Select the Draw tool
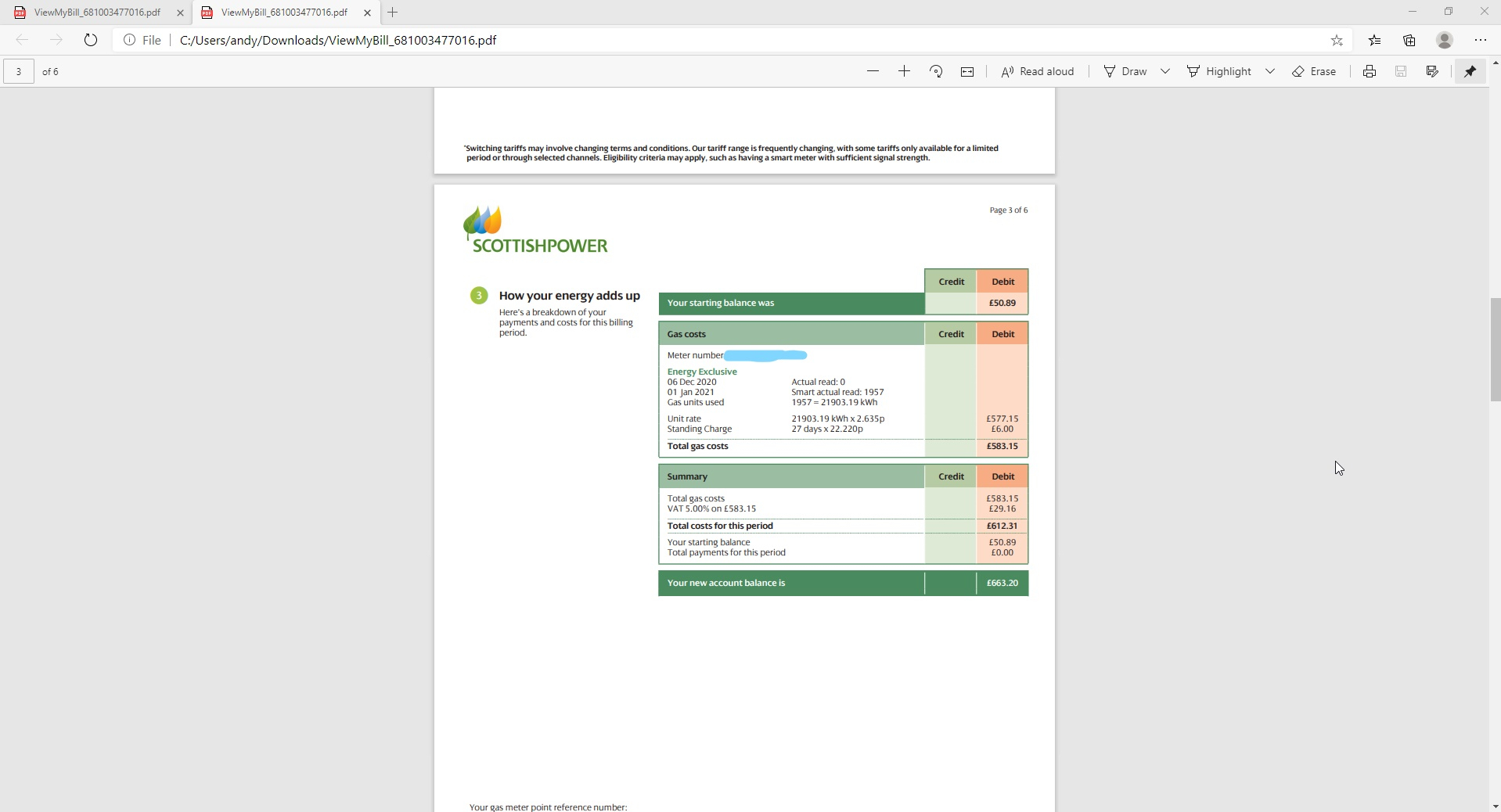The image size is (1501, 812). [x=1125, y=71]
